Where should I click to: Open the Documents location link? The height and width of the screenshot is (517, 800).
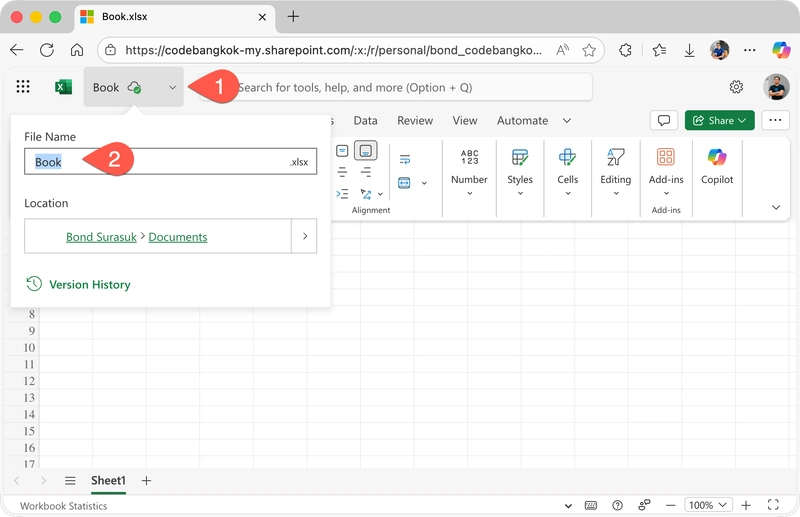(x=178, y=237)
